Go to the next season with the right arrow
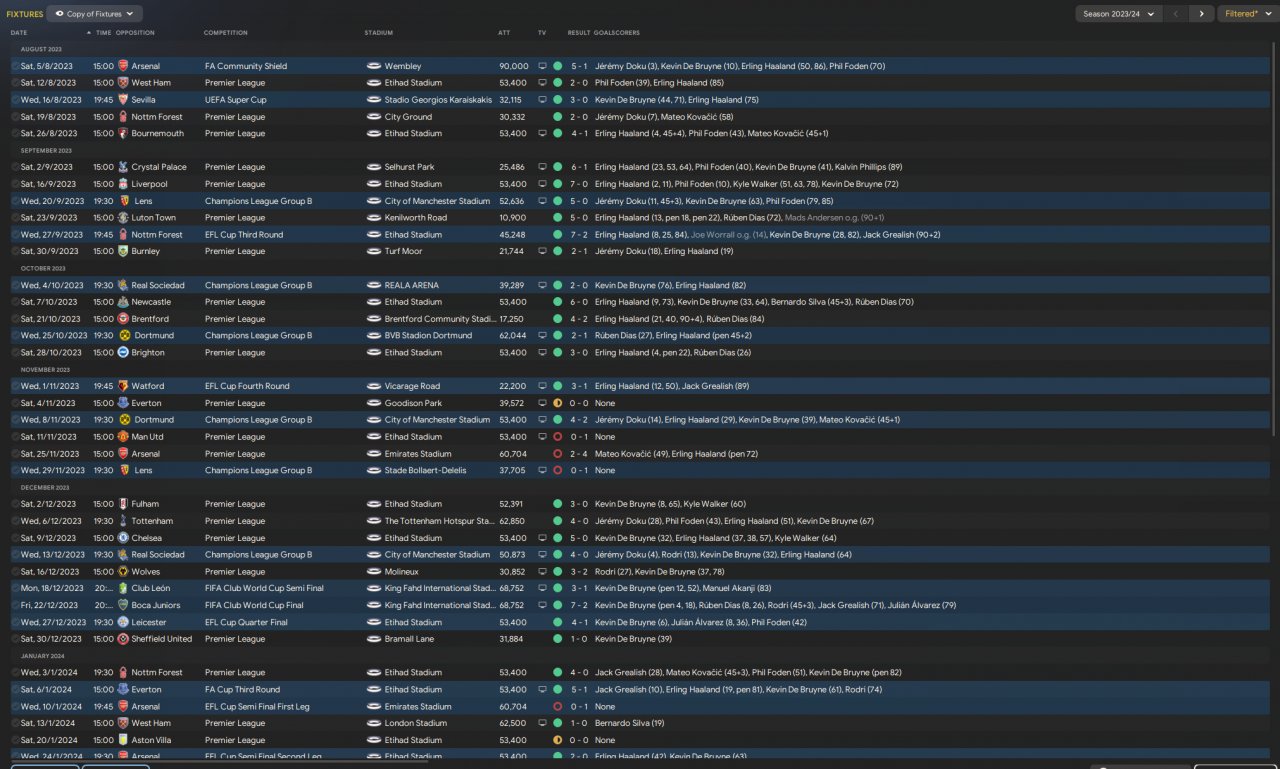Screen dimensions: 1280x769 pos(1201,14)
